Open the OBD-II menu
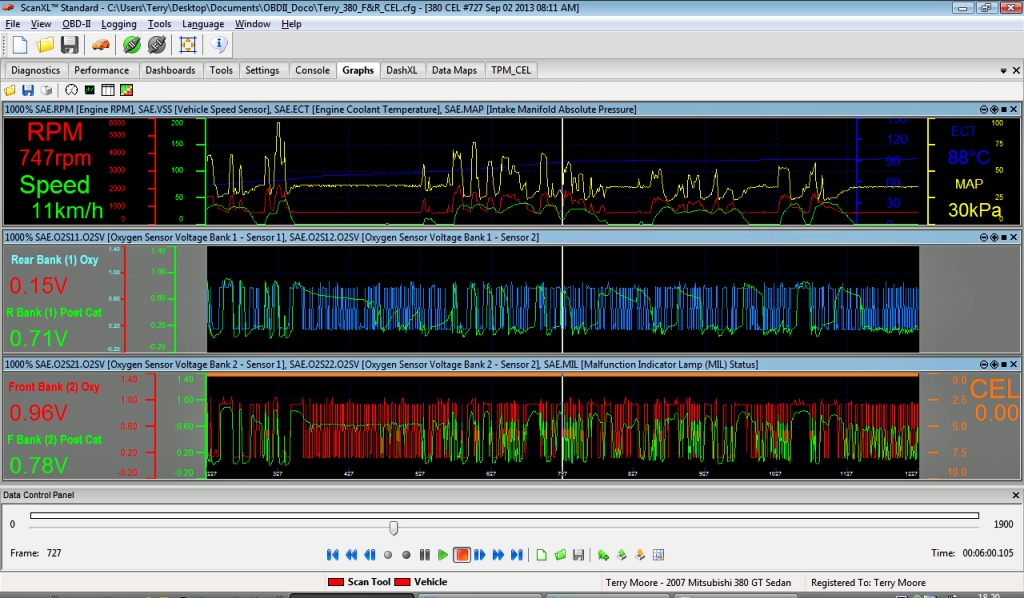Screen dimensions: 1024x598 76,24
